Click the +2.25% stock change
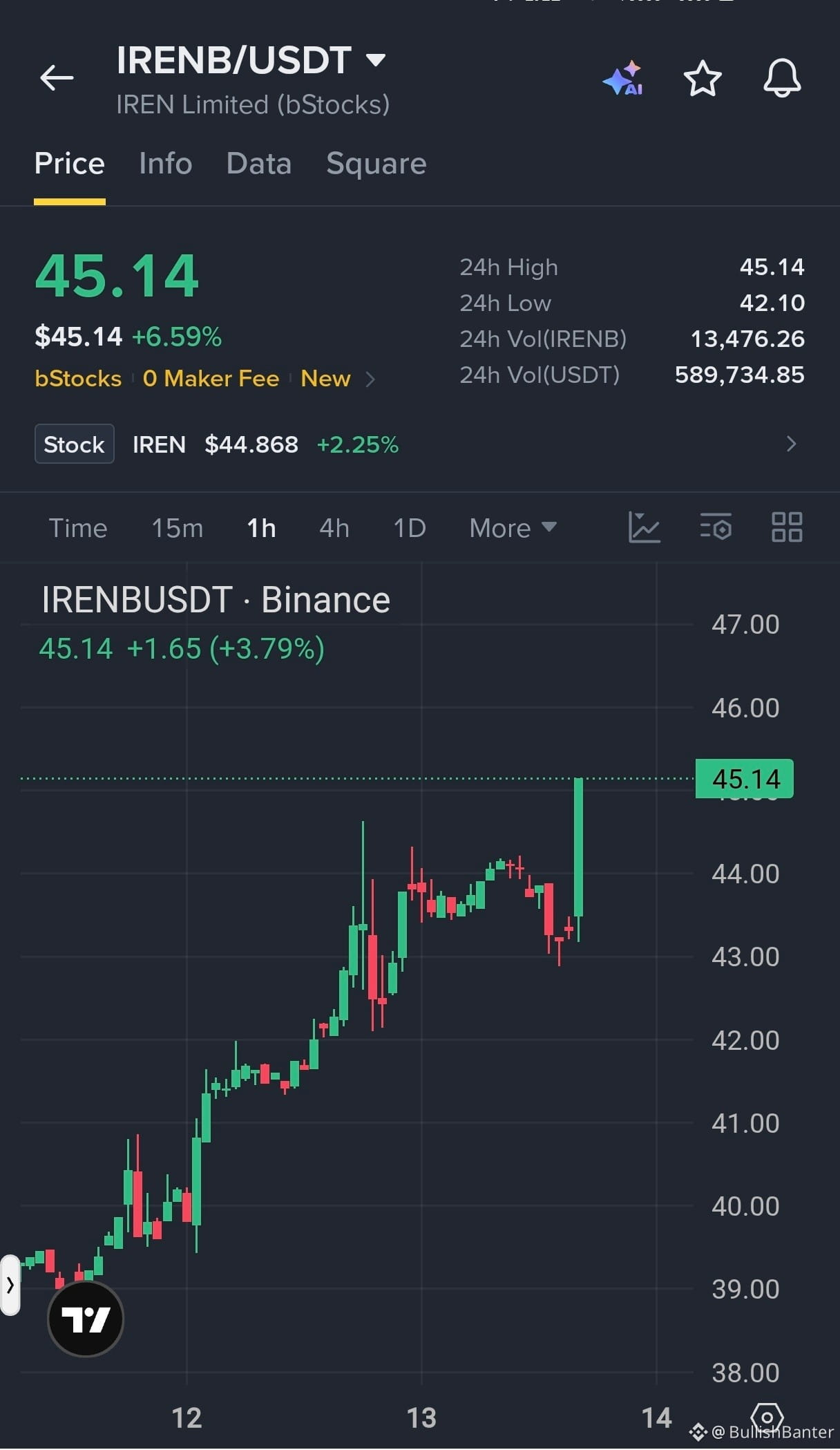 tap(358, 444)
